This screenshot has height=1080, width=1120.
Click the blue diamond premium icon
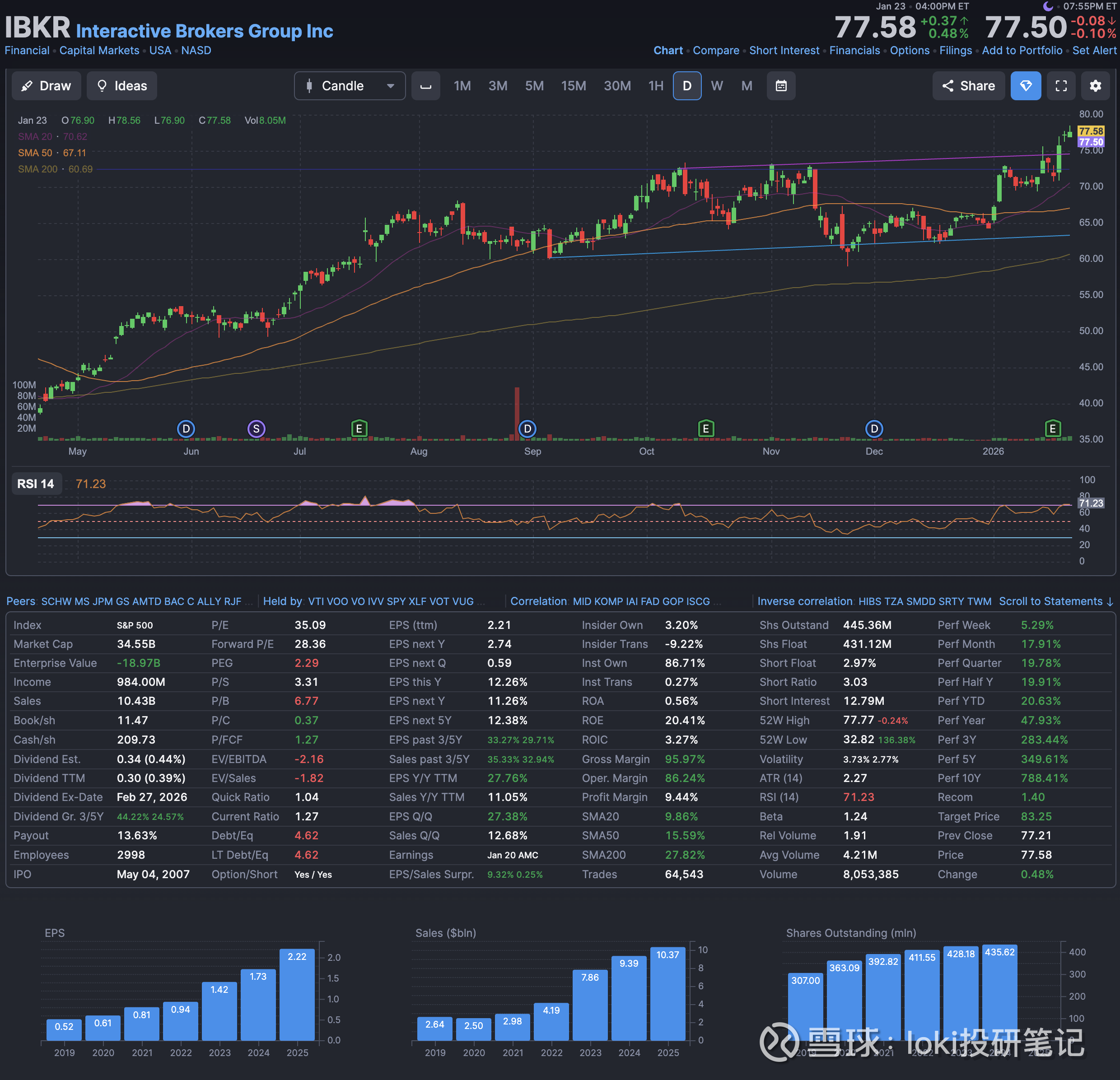[1026, 86]
